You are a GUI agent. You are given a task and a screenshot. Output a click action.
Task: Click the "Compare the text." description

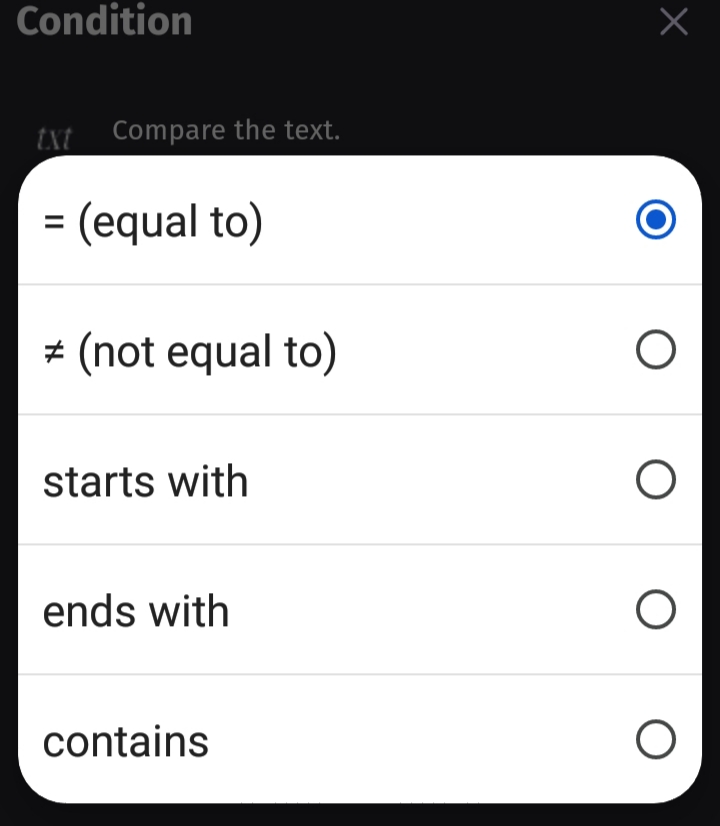[x=226, y=130]
